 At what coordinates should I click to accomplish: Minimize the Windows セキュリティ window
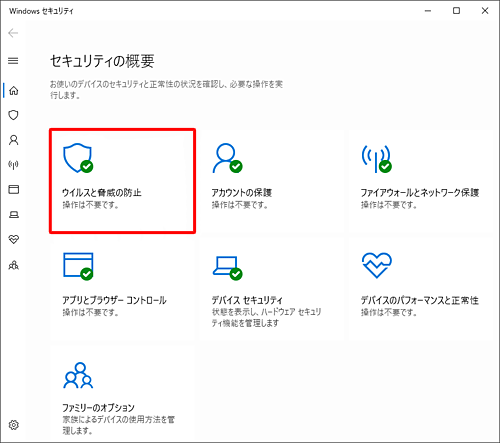tap(428, 11)
